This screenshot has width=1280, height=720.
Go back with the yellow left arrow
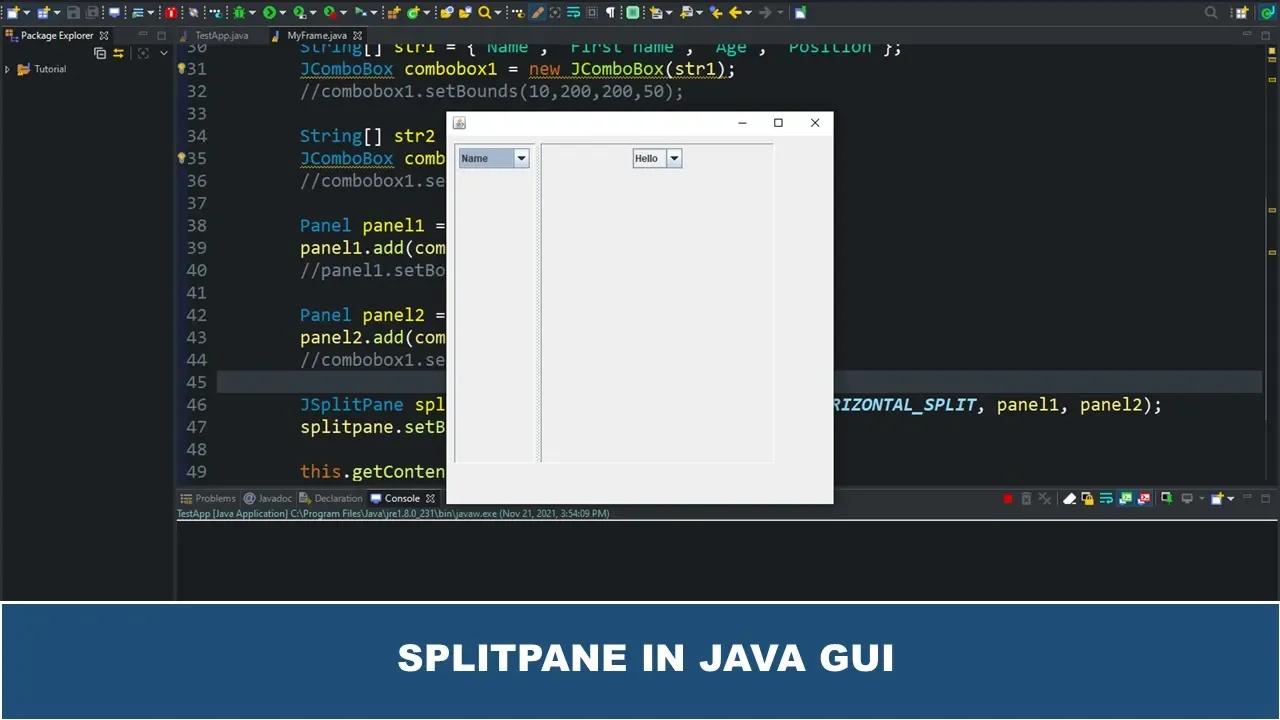736,13
